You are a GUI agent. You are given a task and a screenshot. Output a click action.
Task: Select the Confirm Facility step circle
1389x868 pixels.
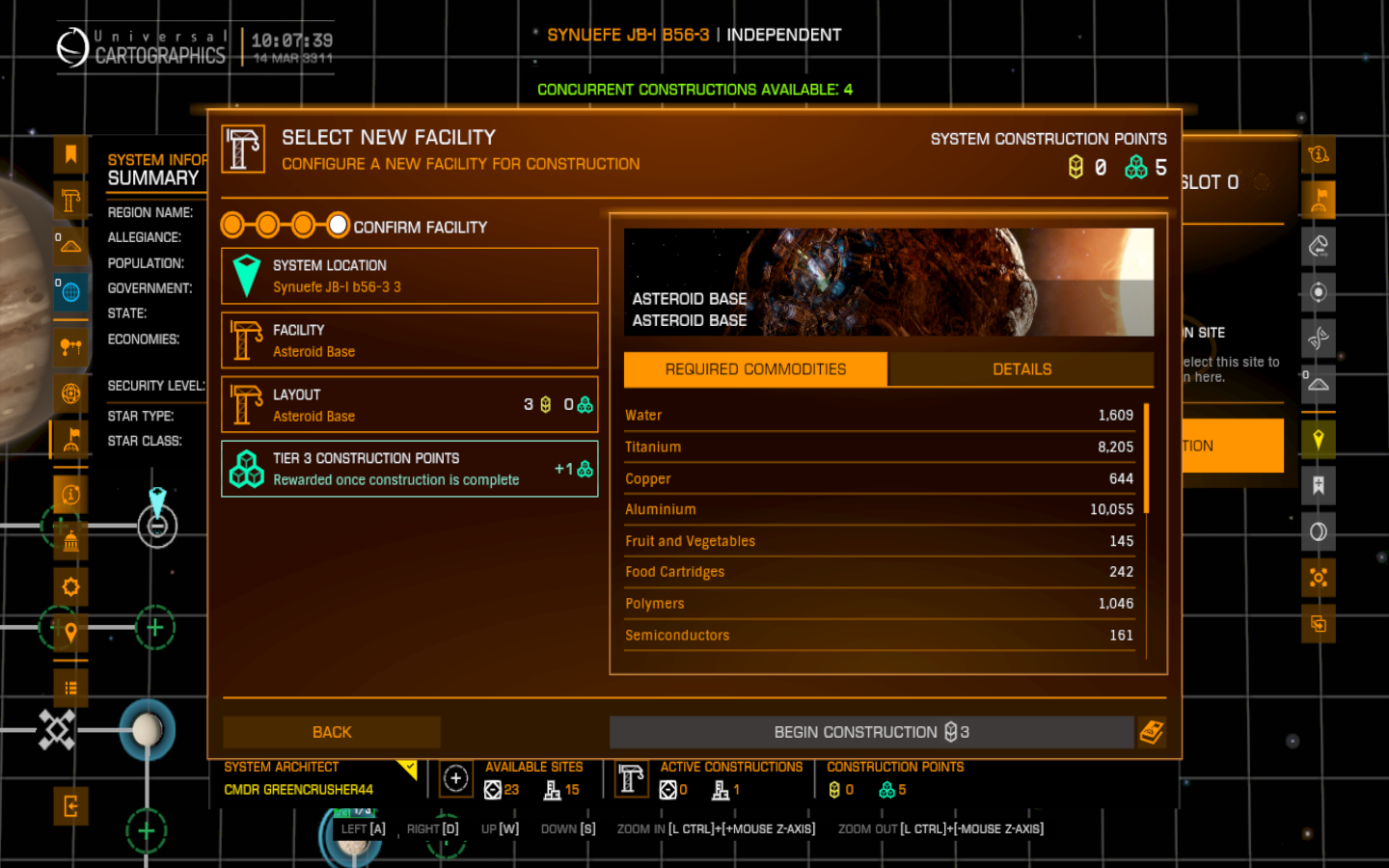click(x=338, y=226)
